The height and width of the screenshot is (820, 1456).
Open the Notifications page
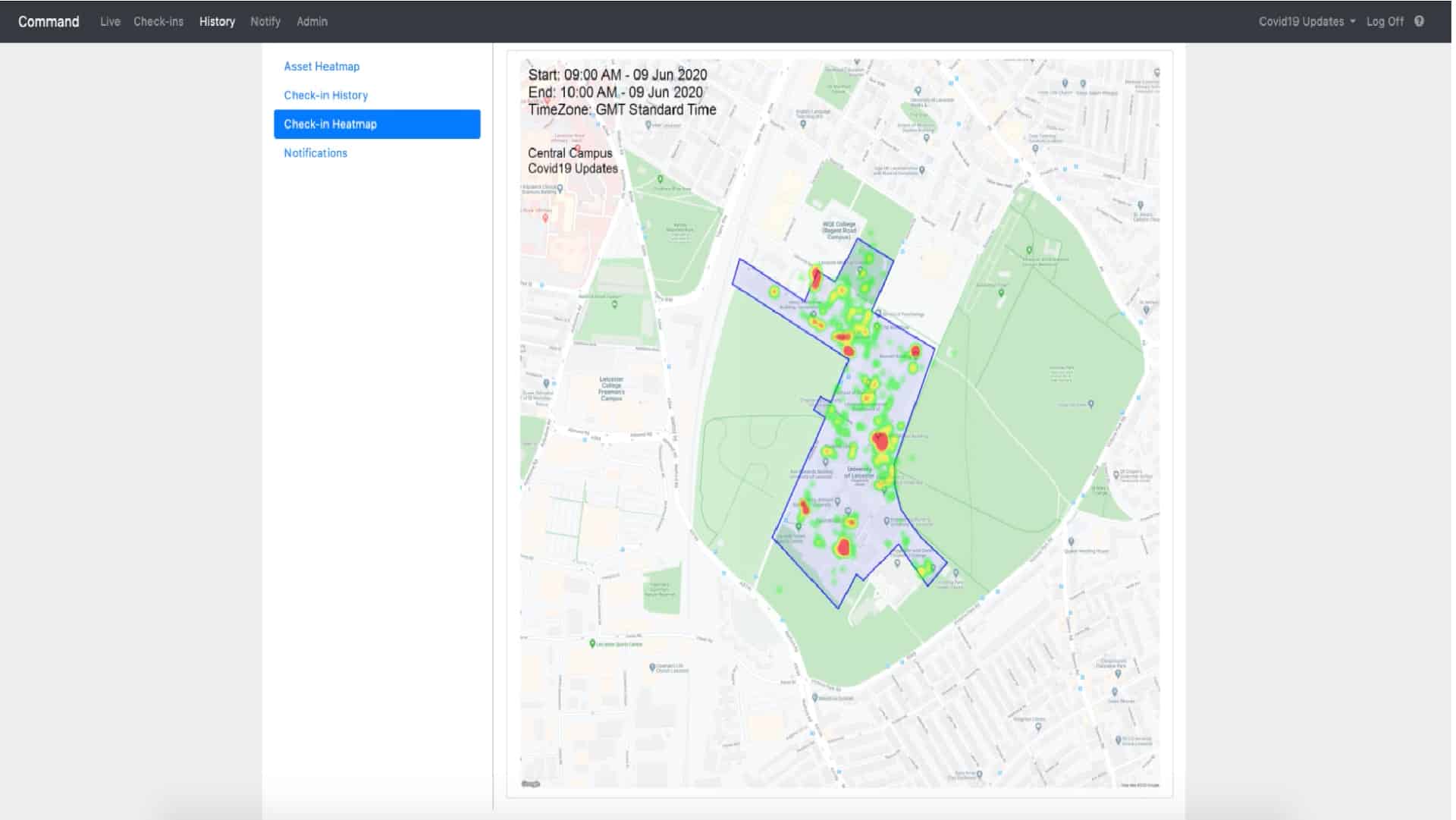pos(315,152)
